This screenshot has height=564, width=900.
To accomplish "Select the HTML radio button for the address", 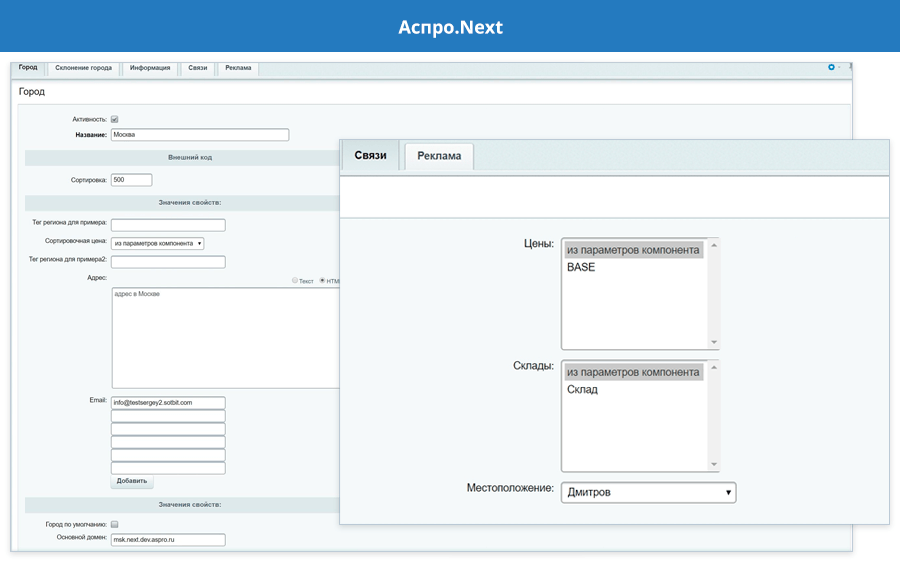I will point(322,281).
